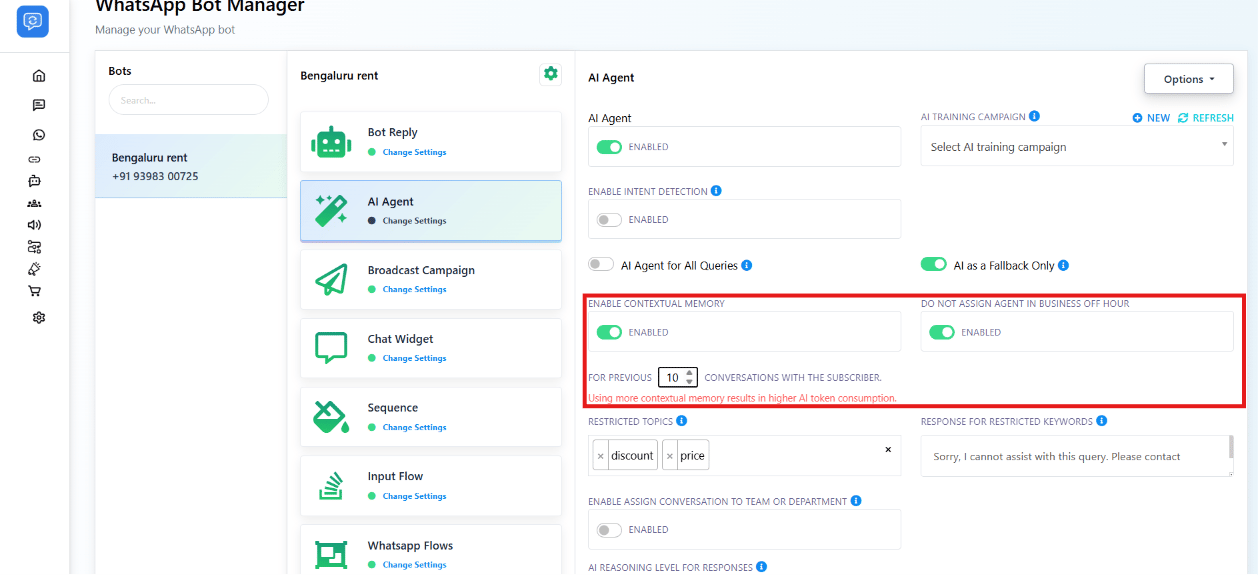This screenshot has height=575, width=1258.
Task: Open the bot icon in the sidebar
Action: 35,181
